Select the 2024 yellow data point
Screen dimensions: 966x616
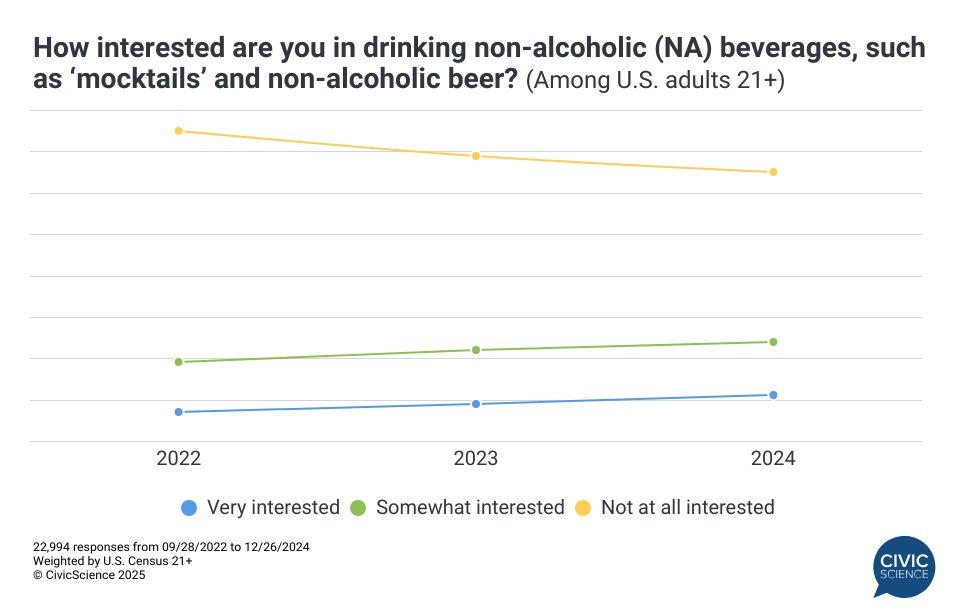773,172
